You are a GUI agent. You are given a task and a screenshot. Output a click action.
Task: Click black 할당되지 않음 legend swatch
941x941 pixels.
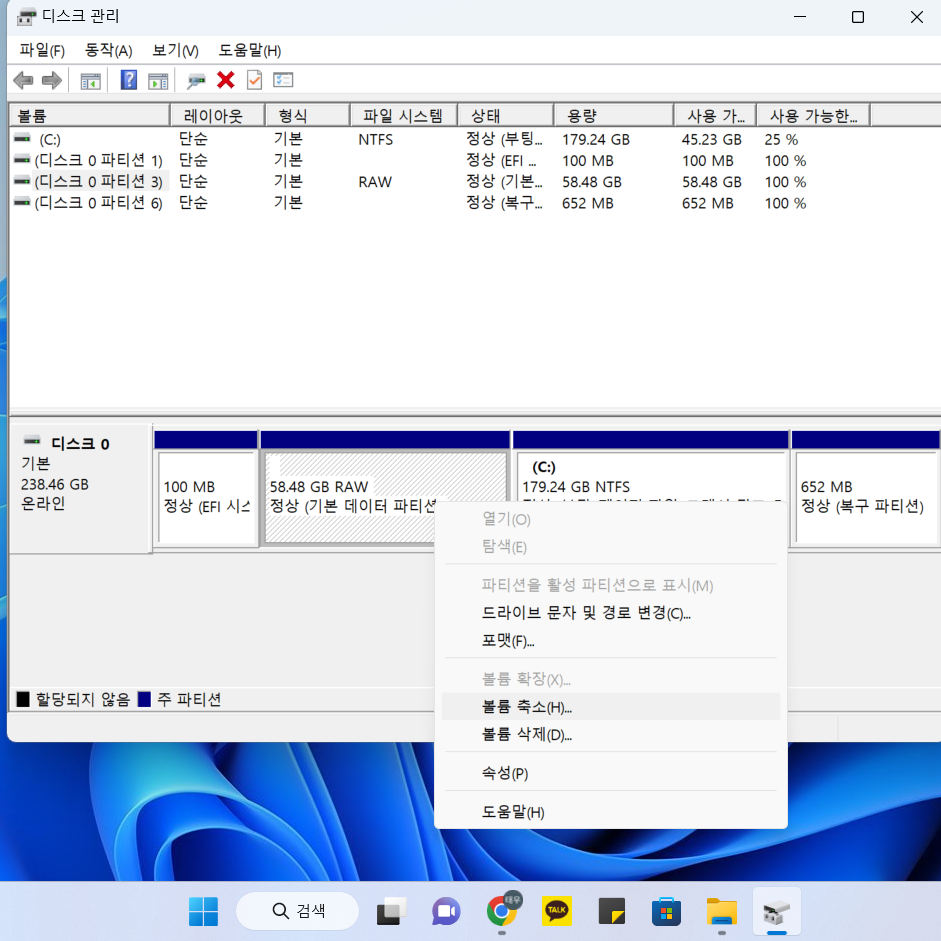pyautogui.click(x=23, y=699)
